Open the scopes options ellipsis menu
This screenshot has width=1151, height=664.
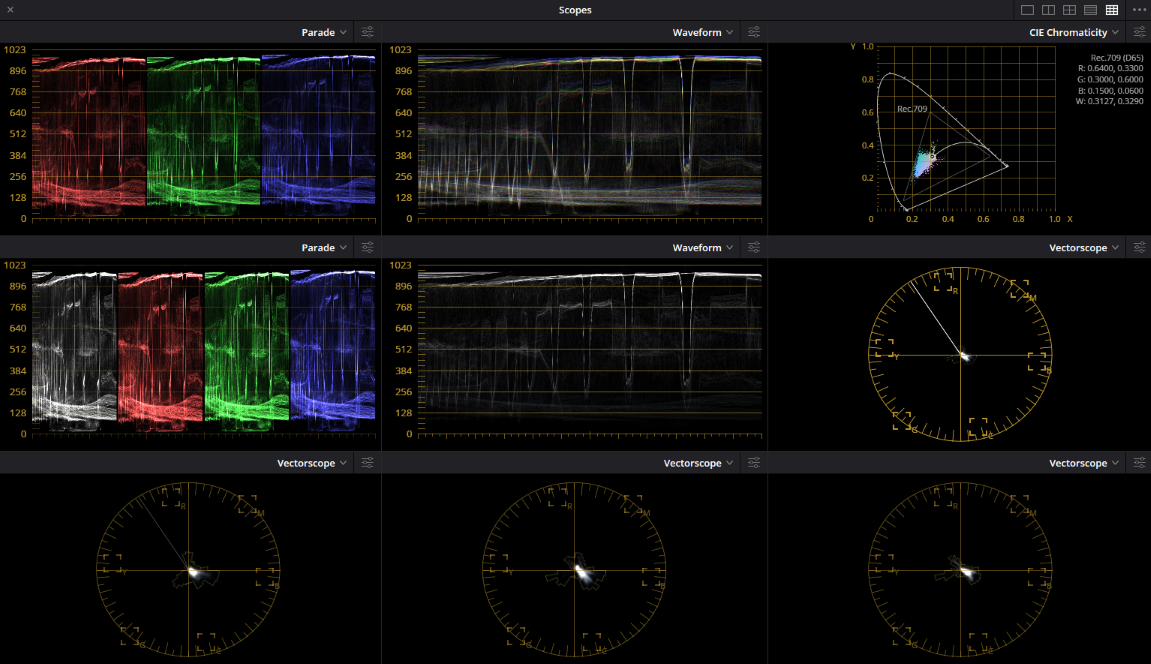tap(1138, 9)
